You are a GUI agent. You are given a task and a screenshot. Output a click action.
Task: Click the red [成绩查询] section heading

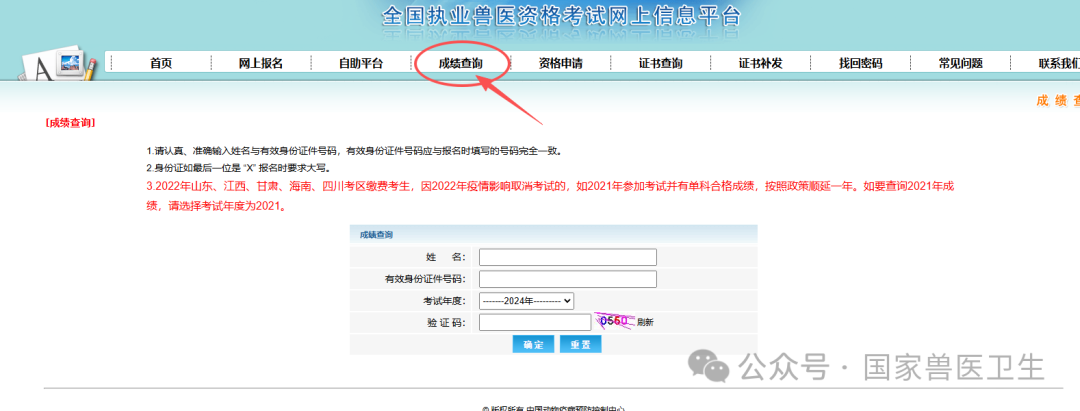(70, 123)
